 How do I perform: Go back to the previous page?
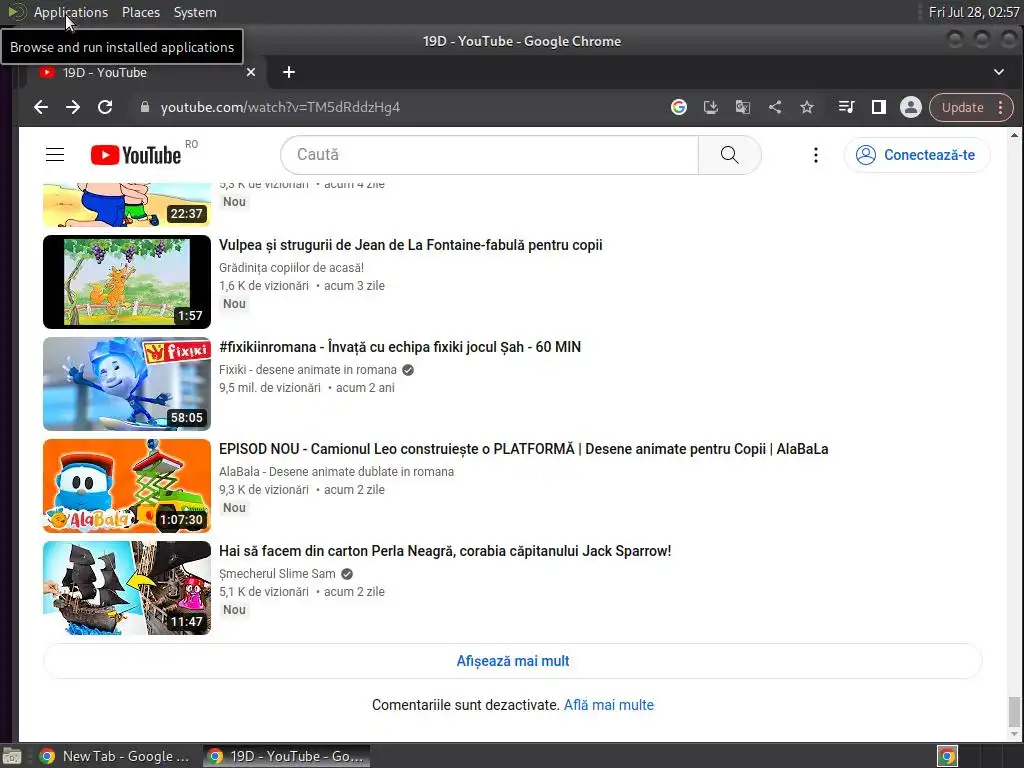pos(40,107)
